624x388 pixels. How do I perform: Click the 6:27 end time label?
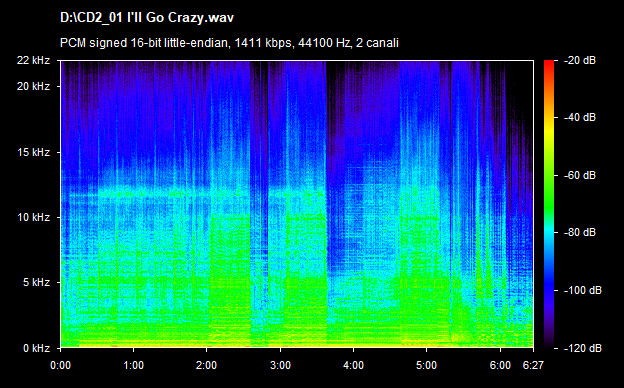click(533, 365)
